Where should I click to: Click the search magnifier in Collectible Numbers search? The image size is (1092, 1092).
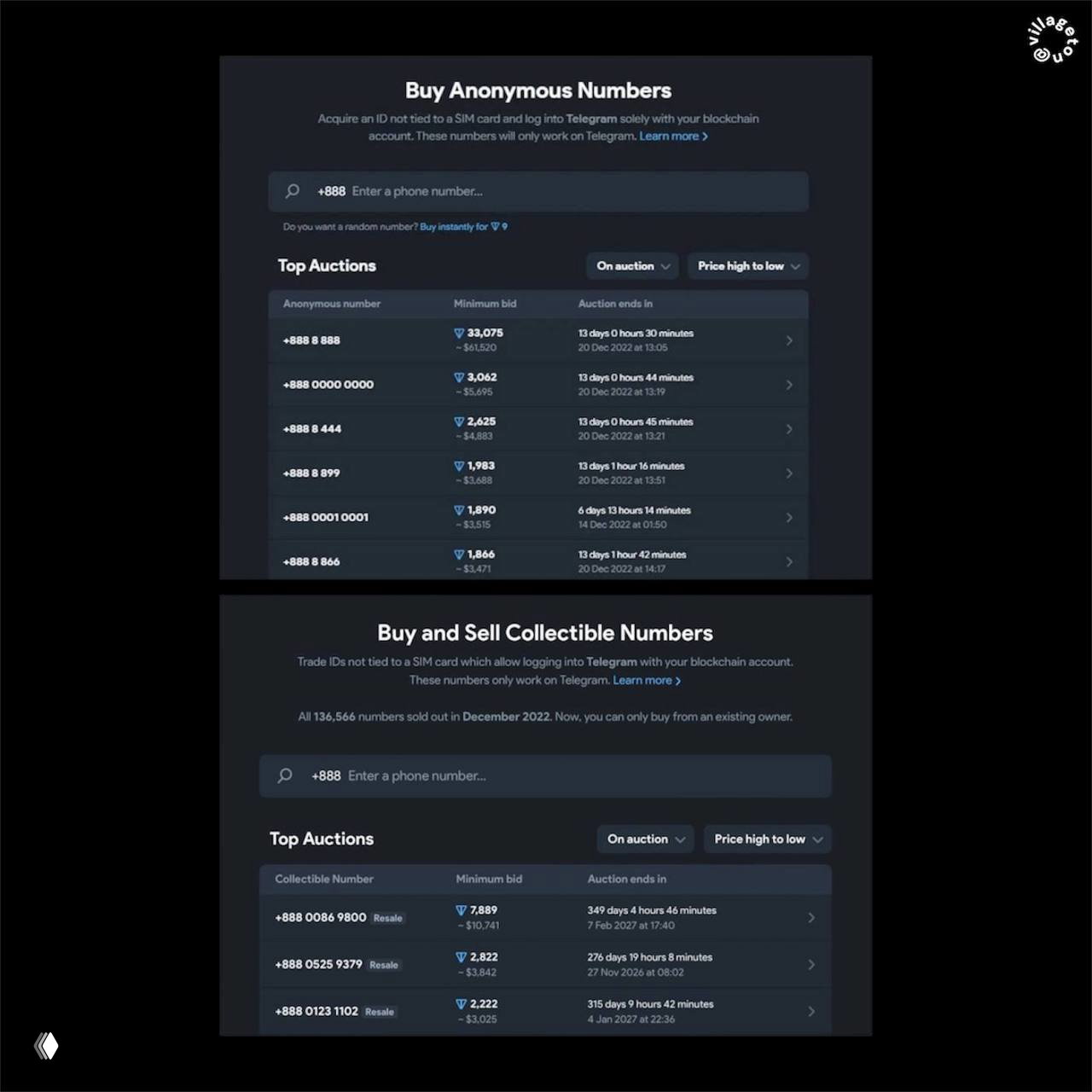(285, 775)
